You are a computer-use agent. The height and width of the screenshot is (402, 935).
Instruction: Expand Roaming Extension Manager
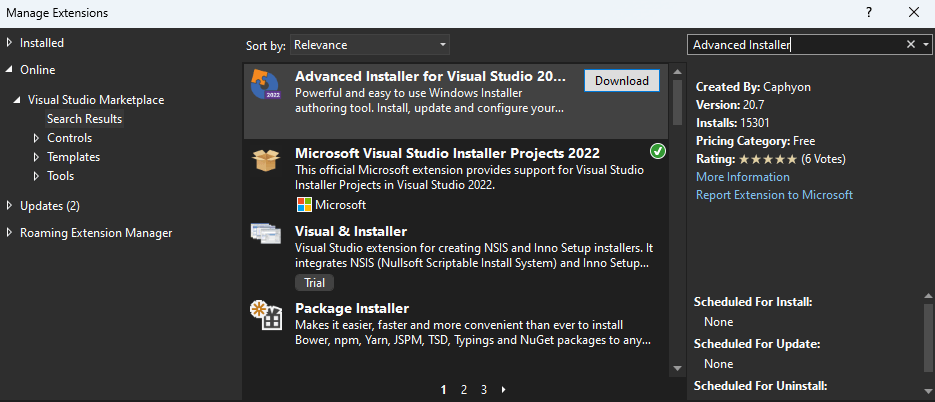click(x=9, y=233)
